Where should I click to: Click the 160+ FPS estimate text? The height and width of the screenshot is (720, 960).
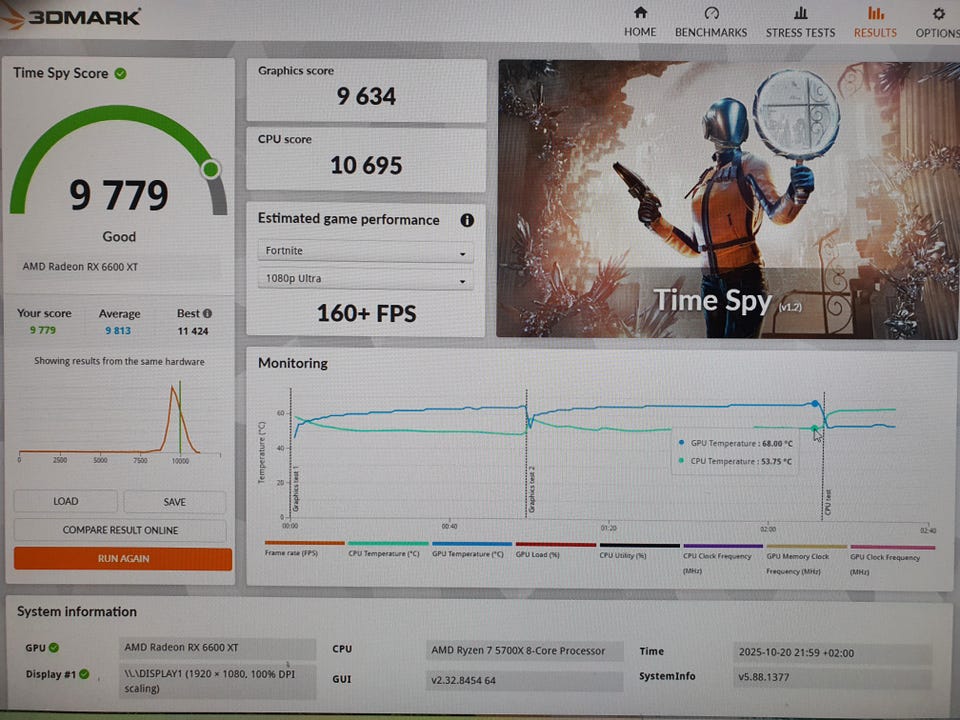(x=366, y=313)
